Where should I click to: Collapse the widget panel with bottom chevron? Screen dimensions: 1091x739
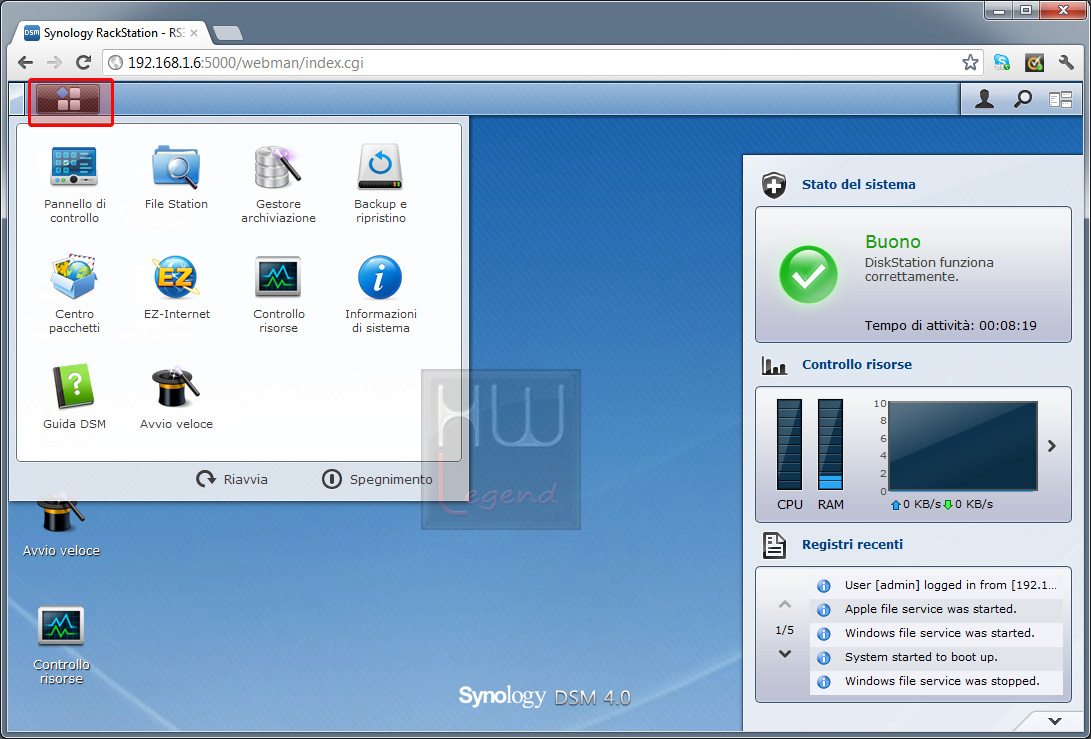pos(1055,721)
